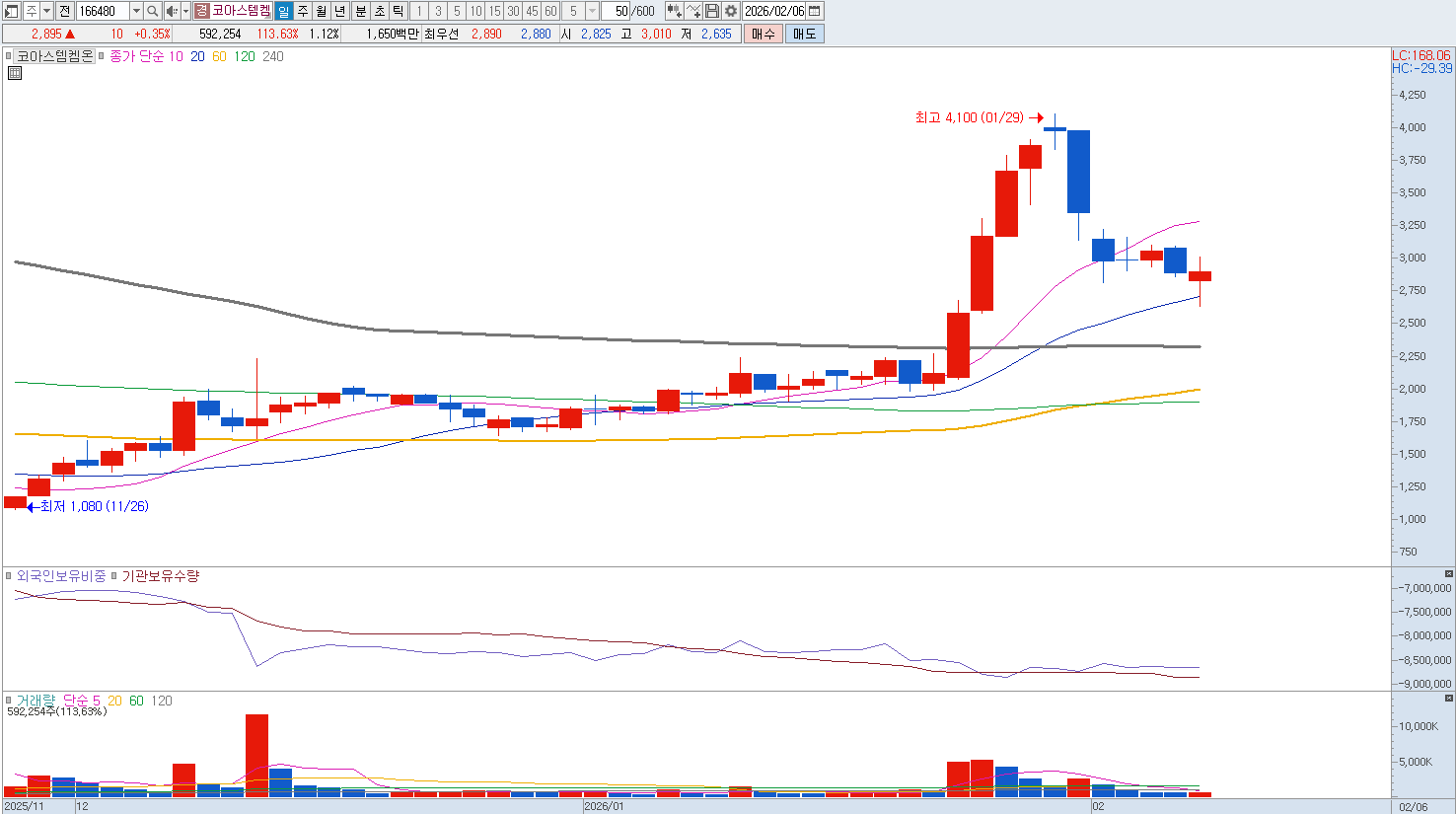Open the interval dropdown beside the 5 box
The width and height of the screenshot is (1456, 814).
(x=592, y=11)
